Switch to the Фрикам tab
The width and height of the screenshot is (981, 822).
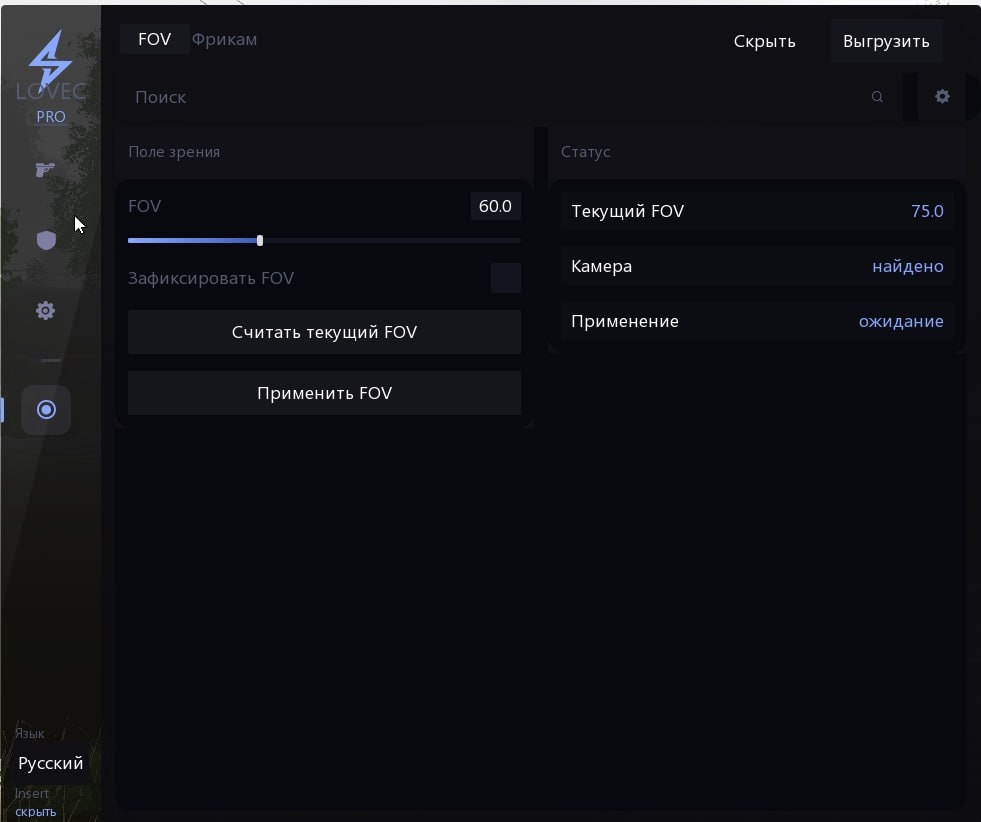pos(224,40)
